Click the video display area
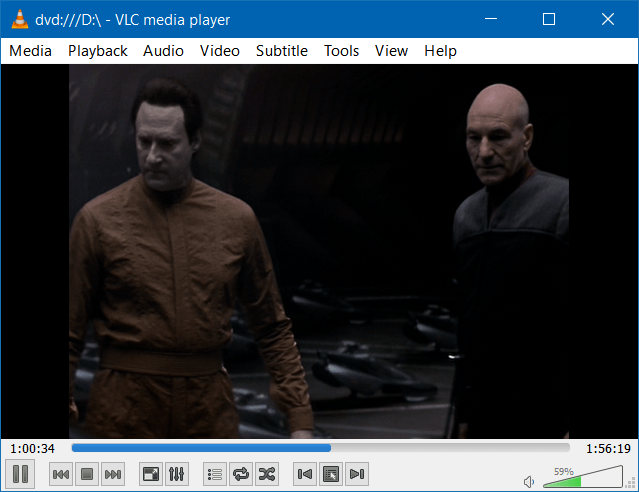Screen dimensions: 639x492 319,251
